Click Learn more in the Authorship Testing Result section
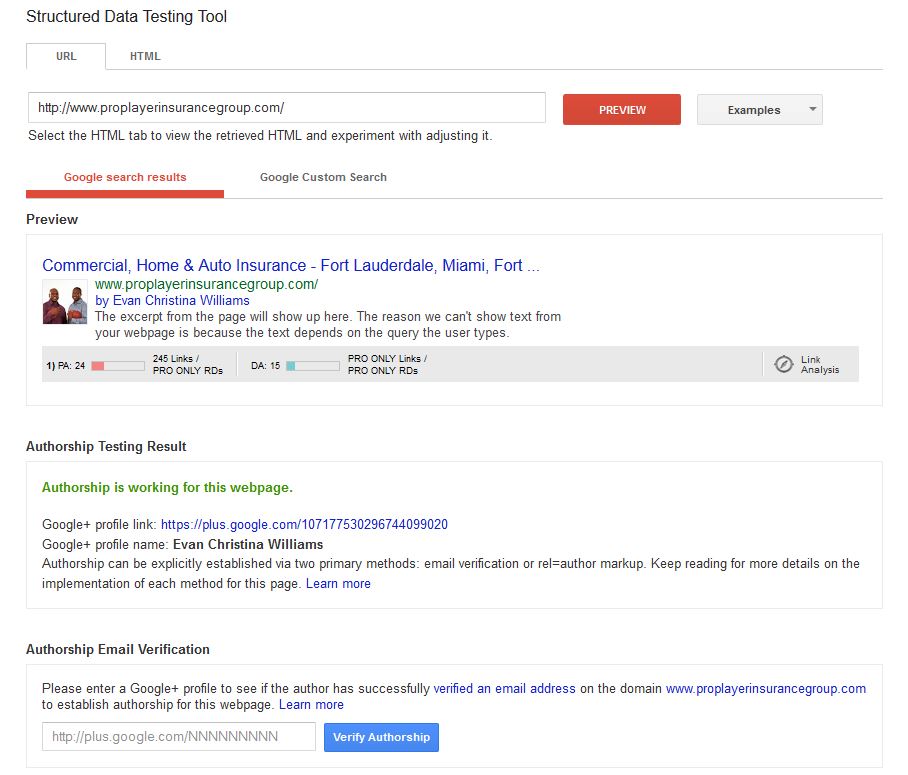 (x=338, y=584)
